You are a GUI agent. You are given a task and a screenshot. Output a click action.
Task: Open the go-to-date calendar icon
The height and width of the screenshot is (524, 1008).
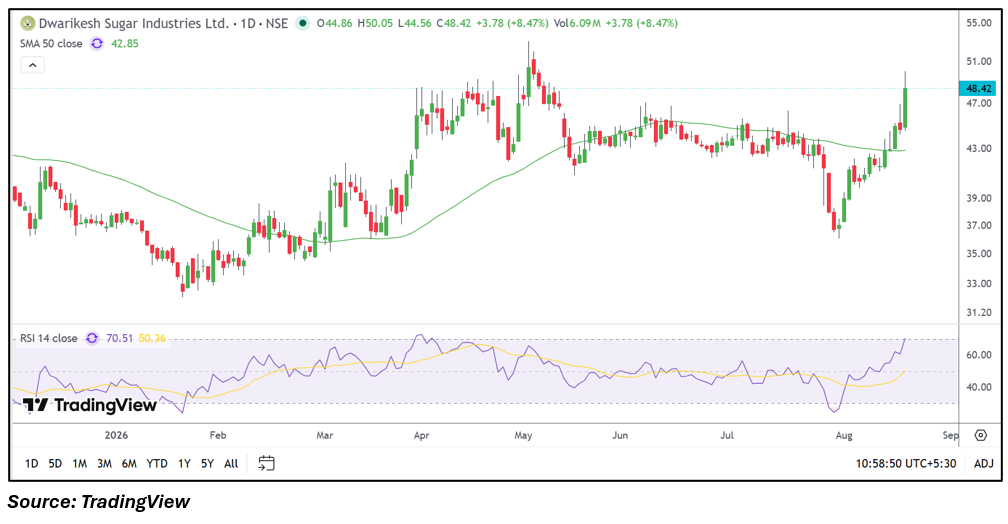(x=266, y=463)
